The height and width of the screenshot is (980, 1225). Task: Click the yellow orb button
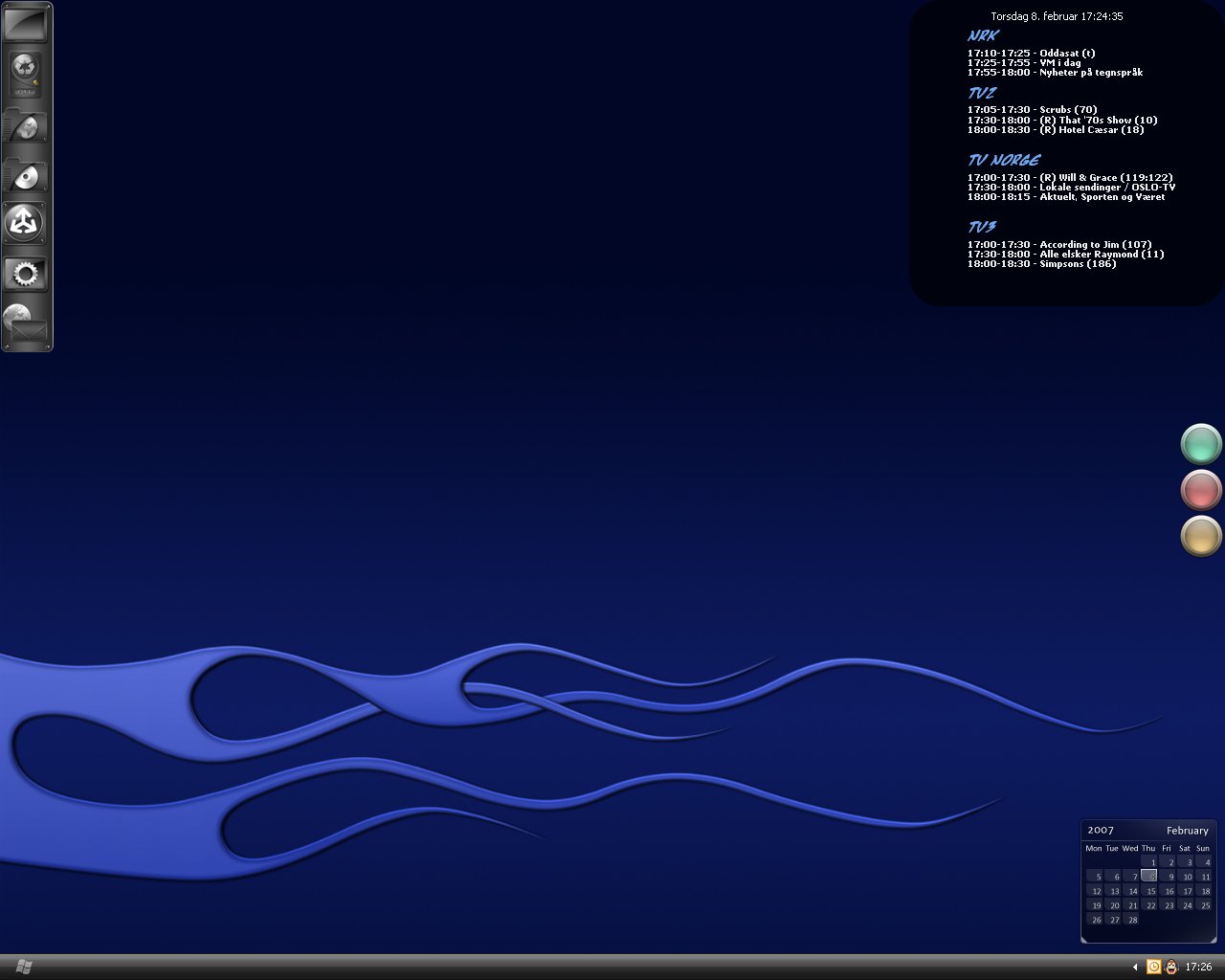1201,536
